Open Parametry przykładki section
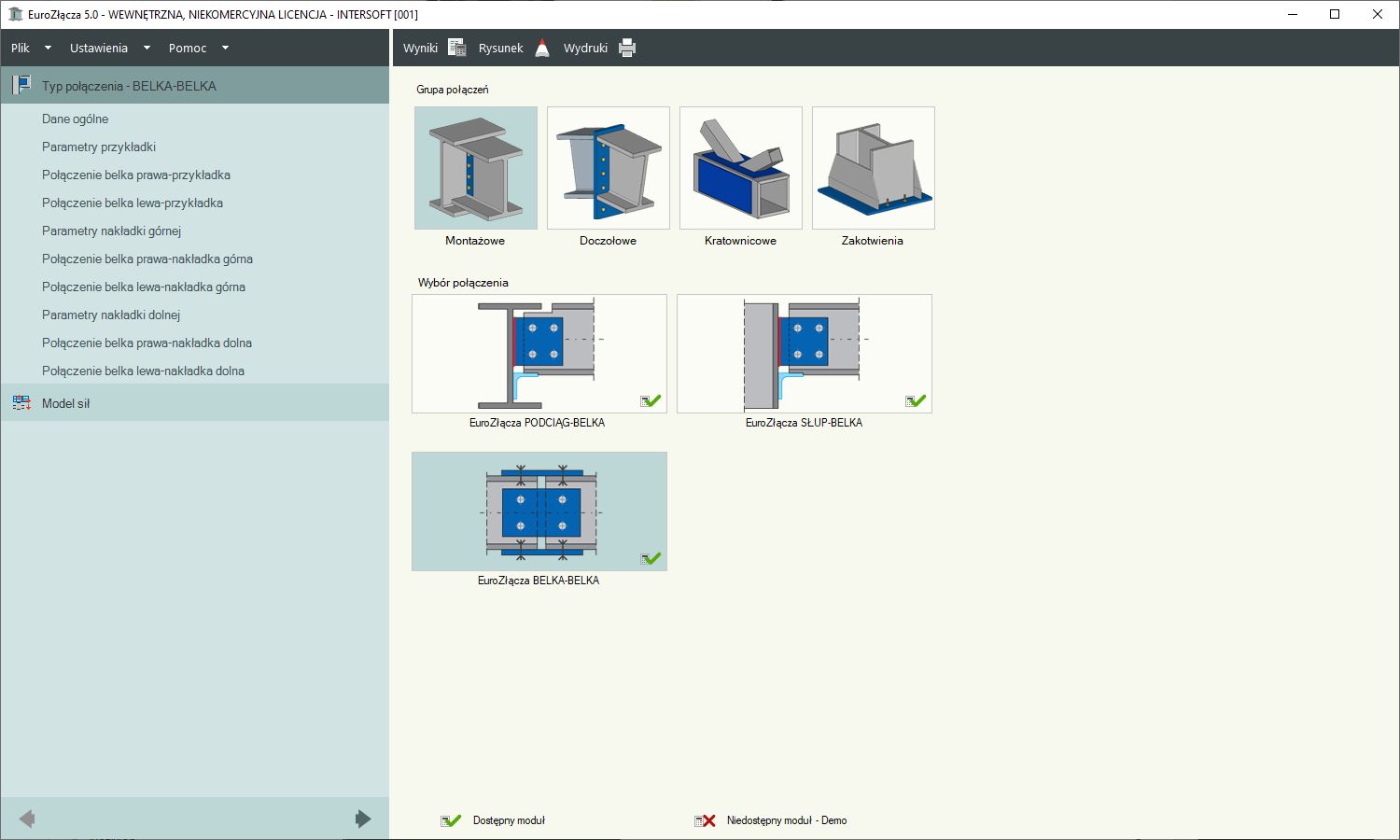The image size is (1400, 840). [x=99, y=147]
